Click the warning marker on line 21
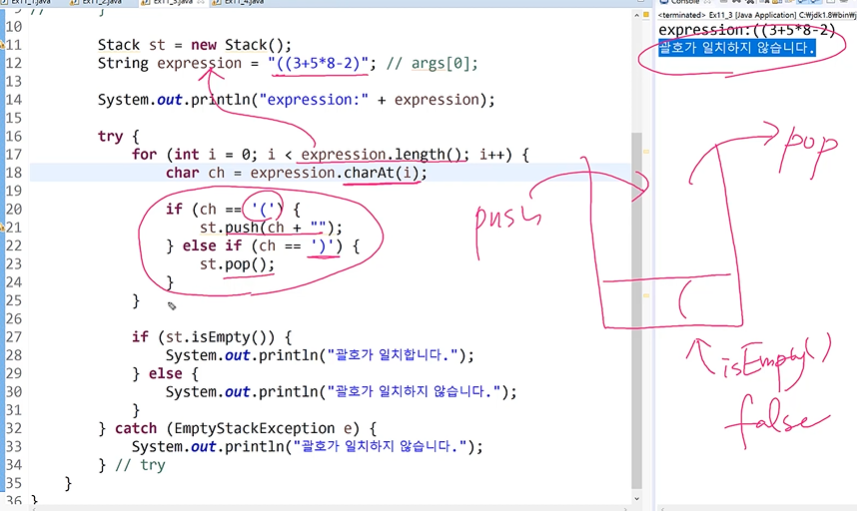 click(2, 227)
